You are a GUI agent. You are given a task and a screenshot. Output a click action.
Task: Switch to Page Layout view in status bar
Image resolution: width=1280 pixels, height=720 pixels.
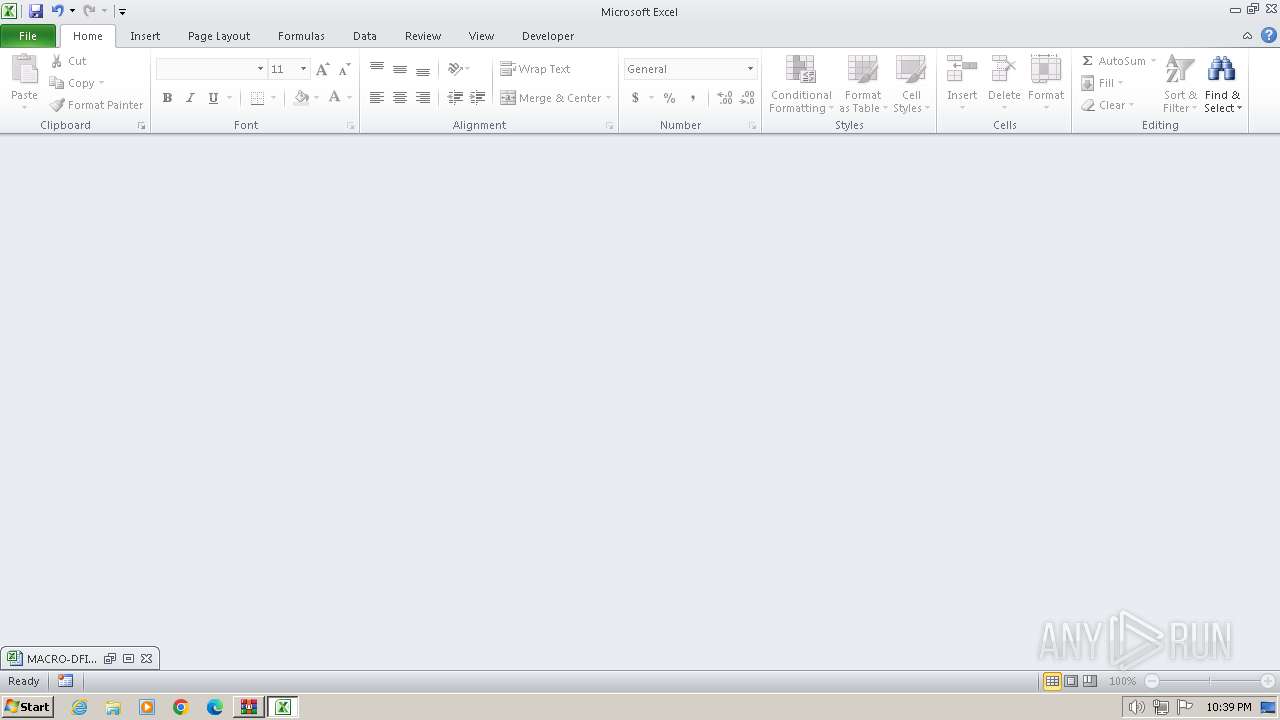[1071, 681]
